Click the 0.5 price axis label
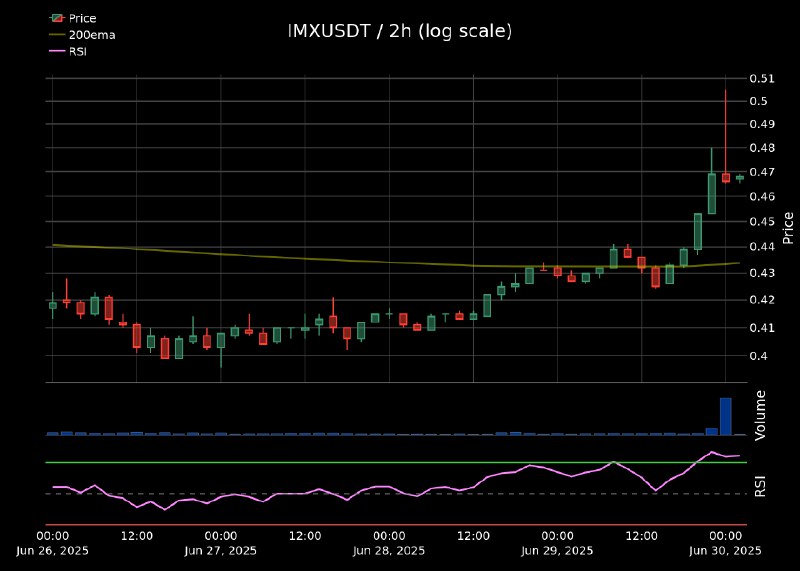Screen dimensions: 800x571 (x=758, y=101)
